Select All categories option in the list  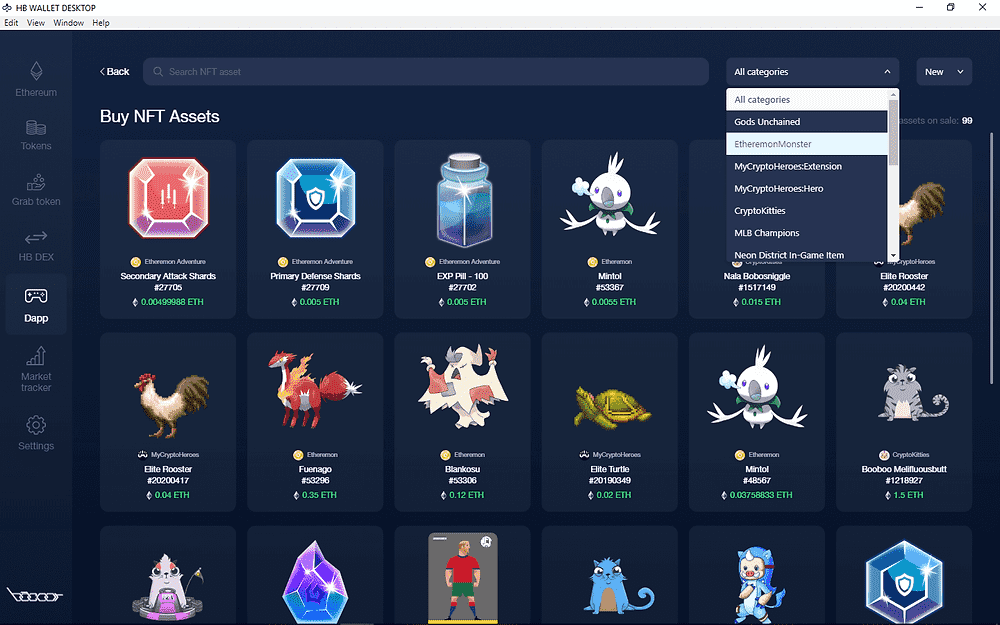coord(806,99)
